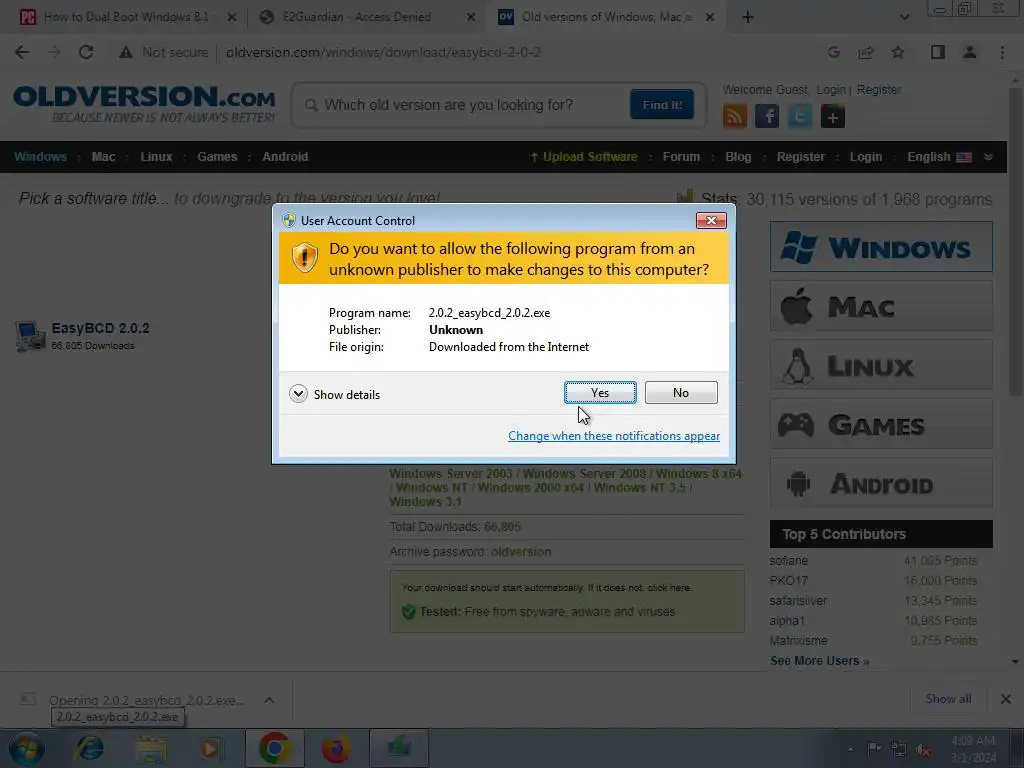Image resolution: width=1024 pixels, height=768 pixels.
Task: Click the EasyBCD 2.0.2 program icon
Action: pyautogui.click(x=29, y=336)
